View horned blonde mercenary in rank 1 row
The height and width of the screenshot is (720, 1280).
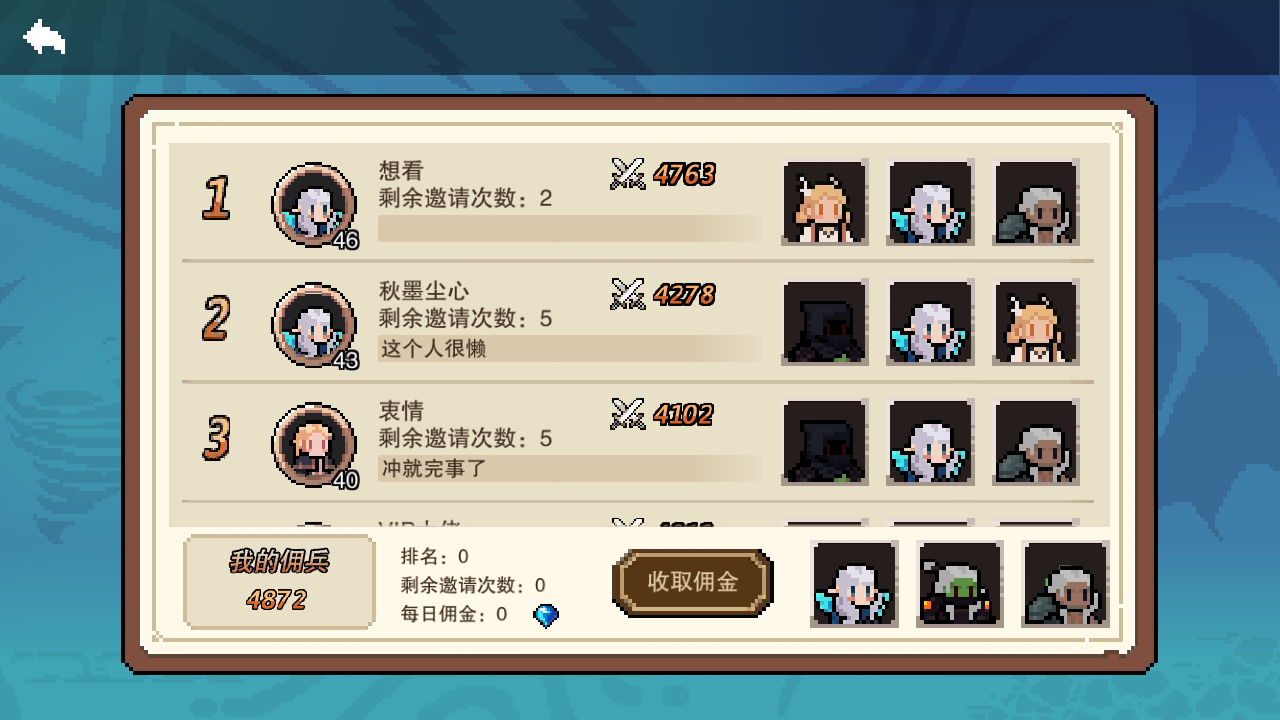tap(825, 202)
